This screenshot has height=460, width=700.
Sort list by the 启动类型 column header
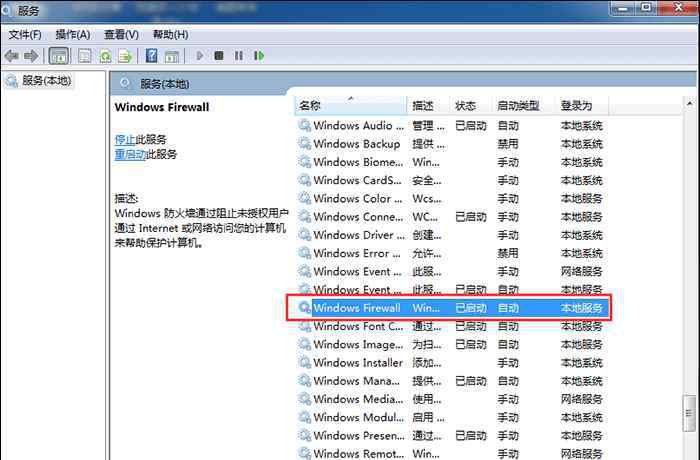518,106
